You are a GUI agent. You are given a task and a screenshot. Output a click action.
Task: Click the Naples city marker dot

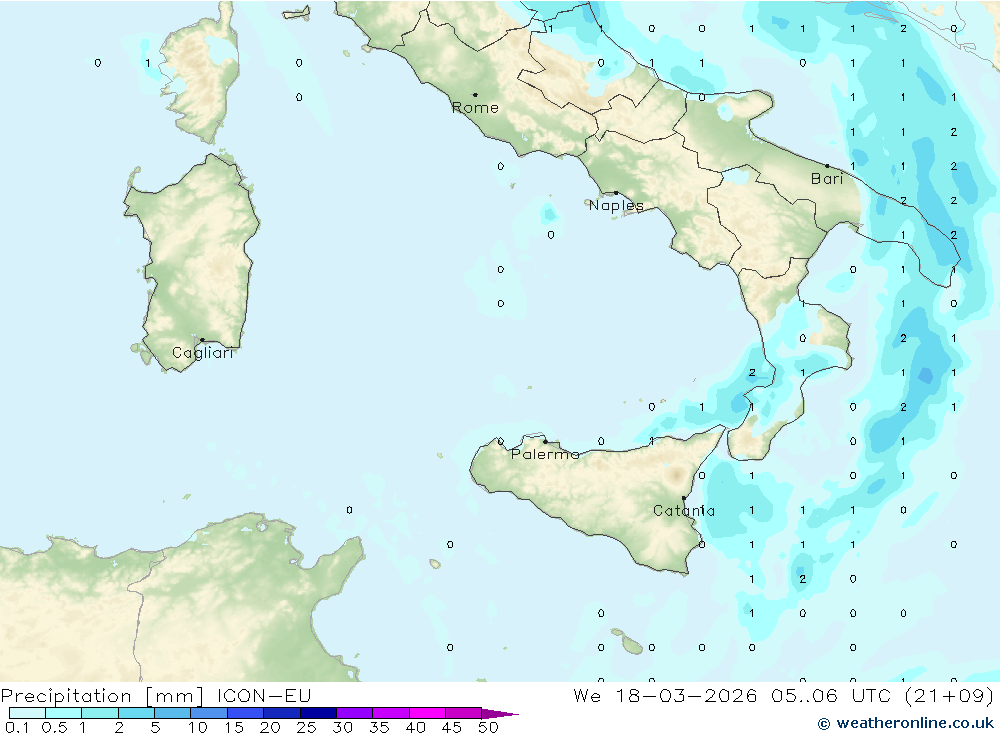click(x=616, y=193)
